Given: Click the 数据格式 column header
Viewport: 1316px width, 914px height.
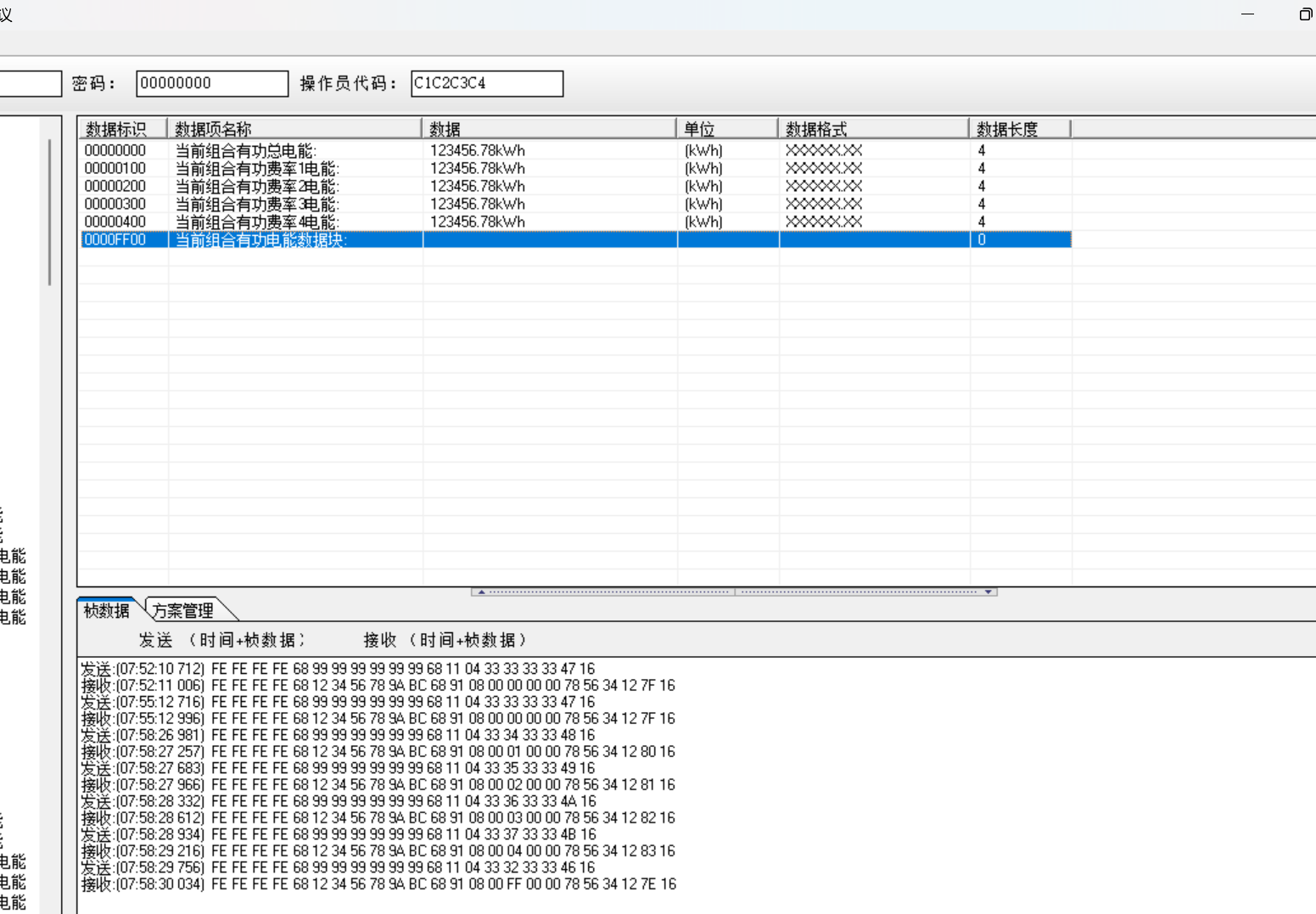Looking at the screenshot, I should click(874, 129).
